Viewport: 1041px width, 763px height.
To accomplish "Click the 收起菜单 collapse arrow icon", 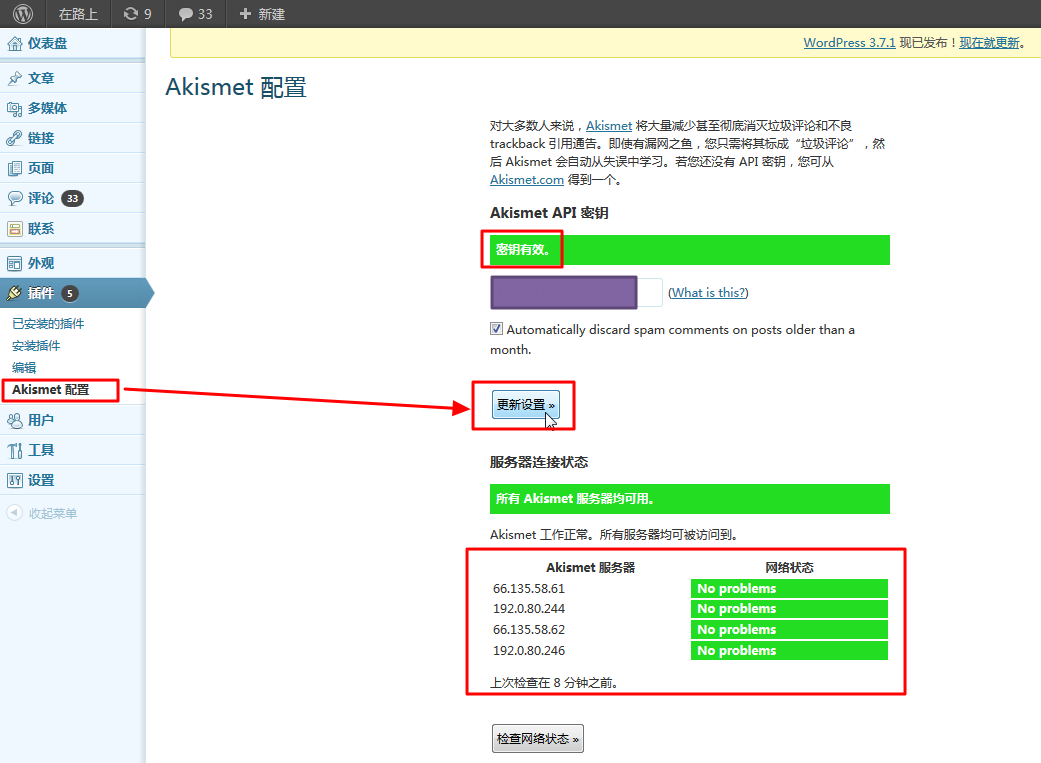I will tap(14, 513).
